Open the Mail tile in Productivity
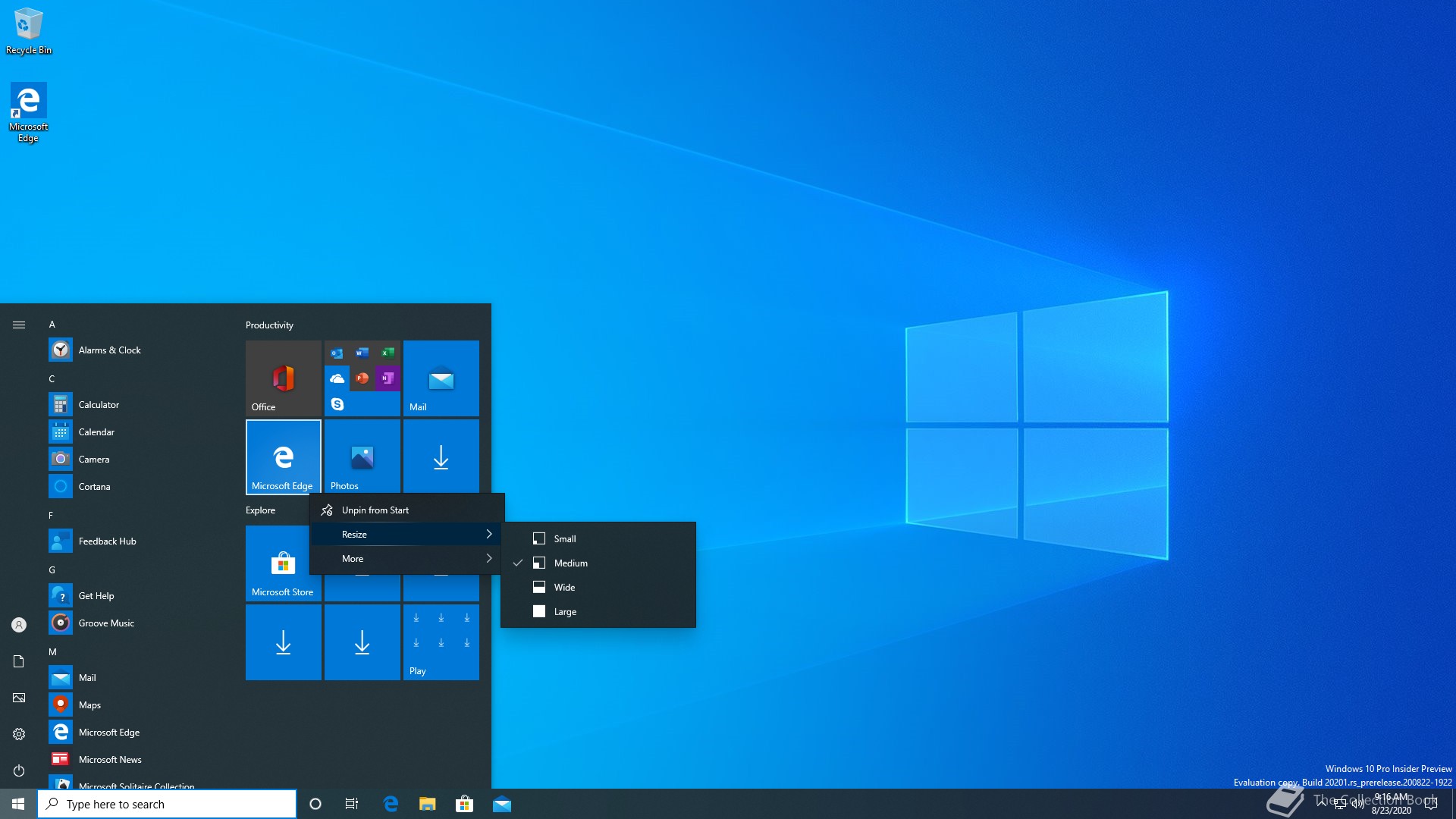Viewport: 1456px width, 819px height. click(441, 378)
